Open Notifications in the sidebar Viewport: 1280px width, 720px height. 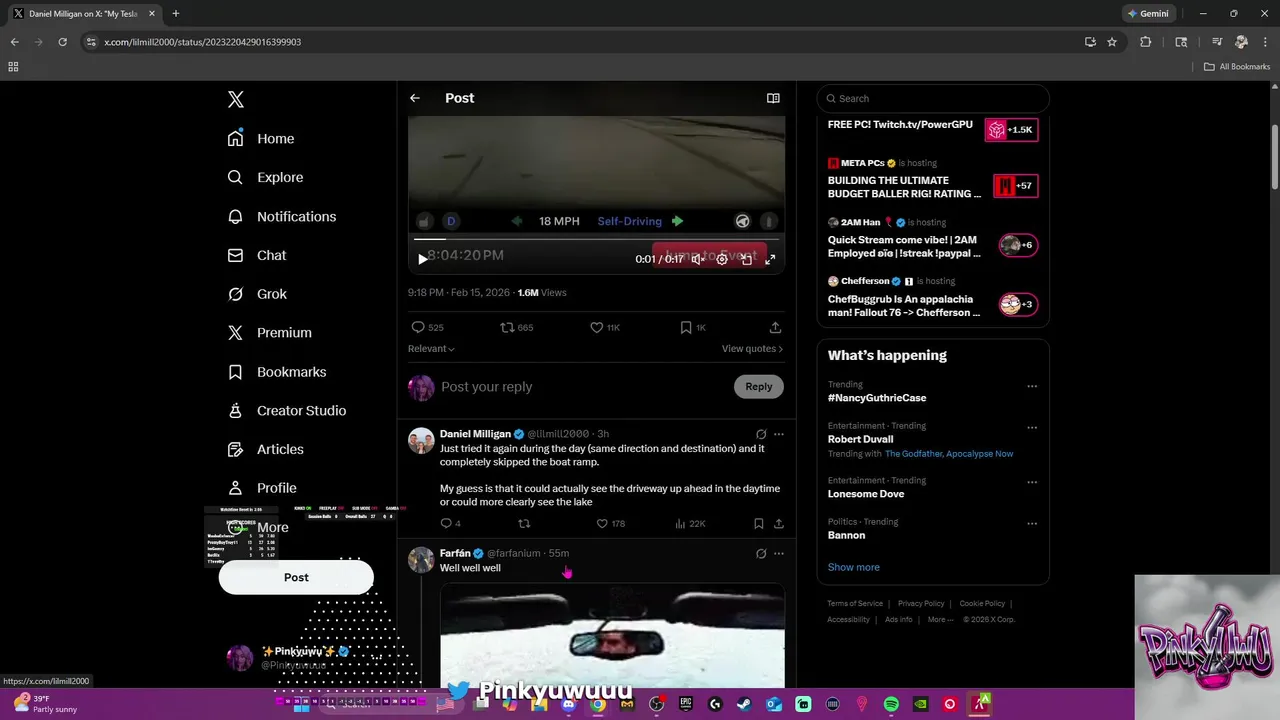point(282,216)
